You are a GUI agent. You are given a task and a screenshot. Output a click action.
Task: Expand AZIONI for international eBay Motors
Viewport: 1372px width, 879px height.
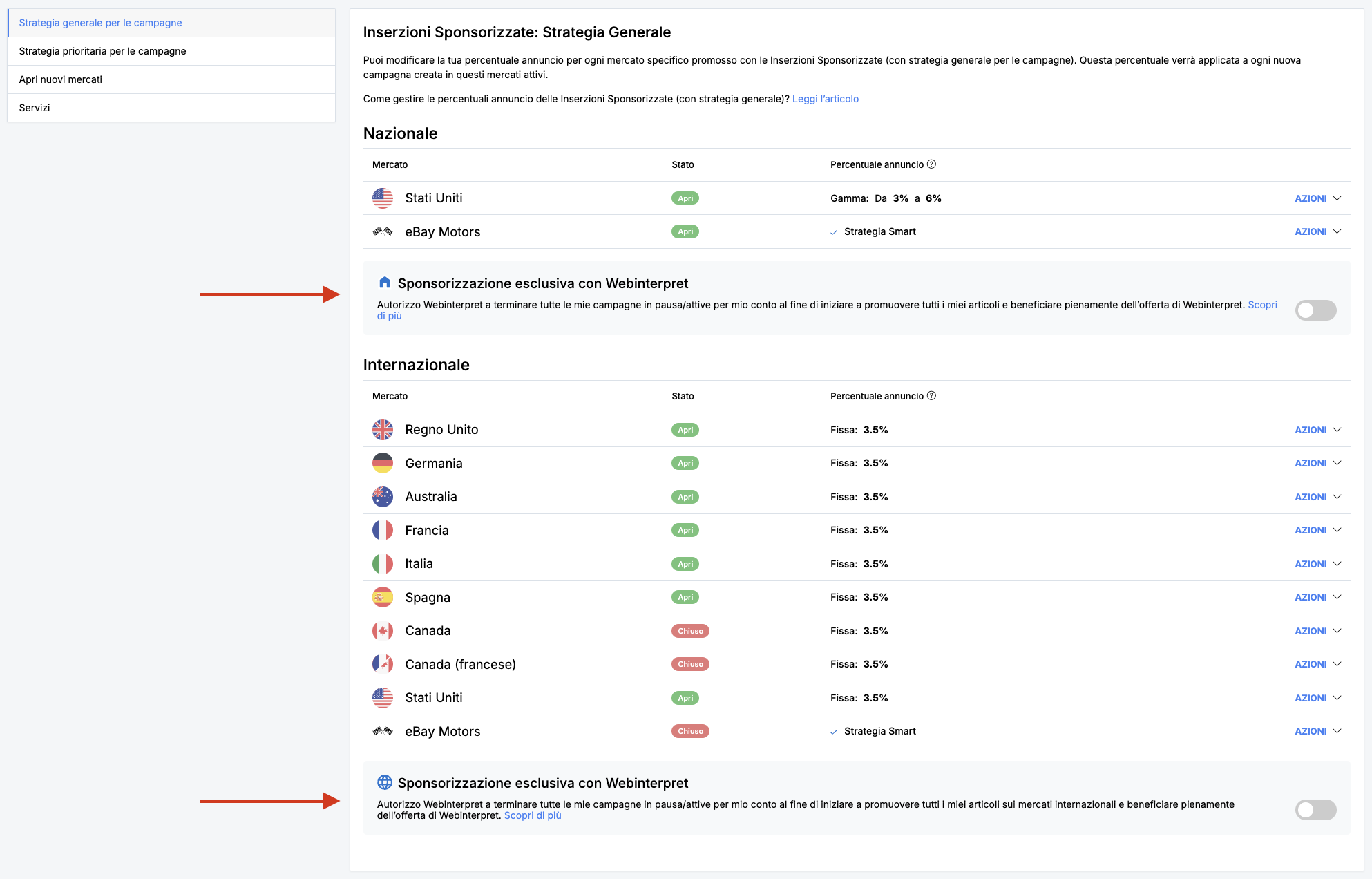coord(1317,731)
